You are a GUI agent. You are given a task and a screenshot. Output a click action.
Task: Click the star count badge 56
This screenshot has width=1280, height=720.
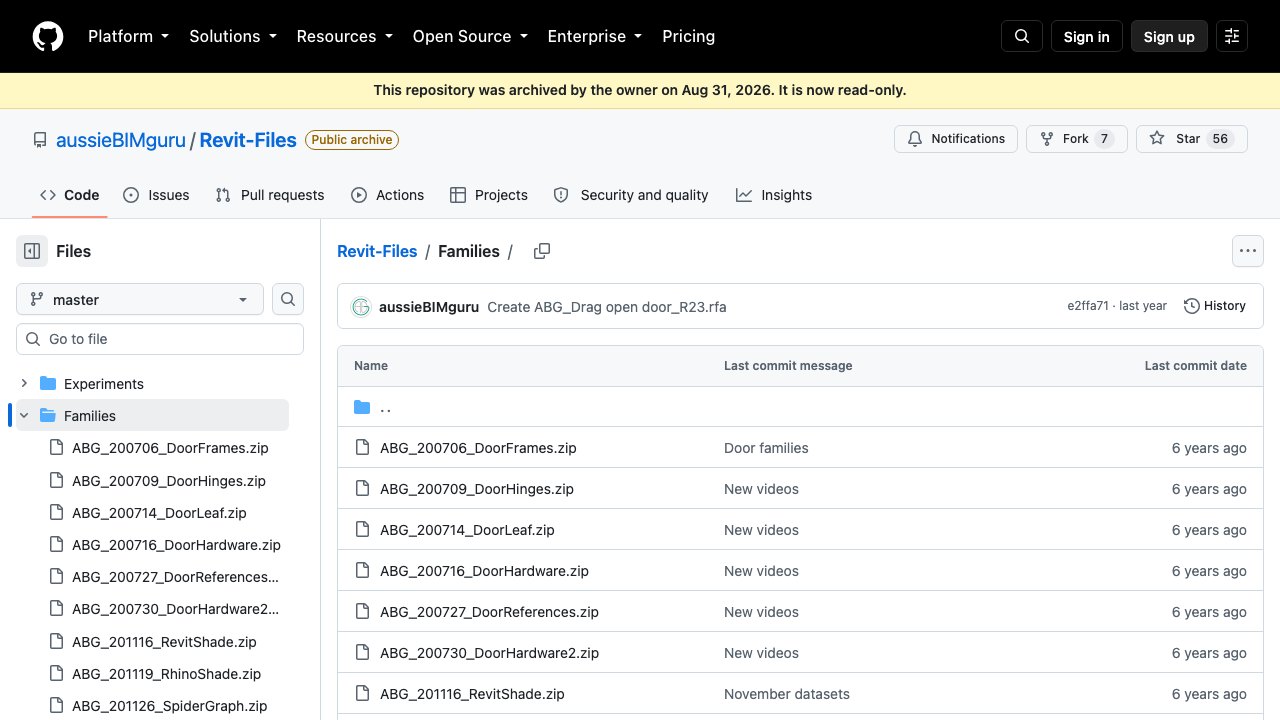pyautogui.click(x=1220, y=139)
